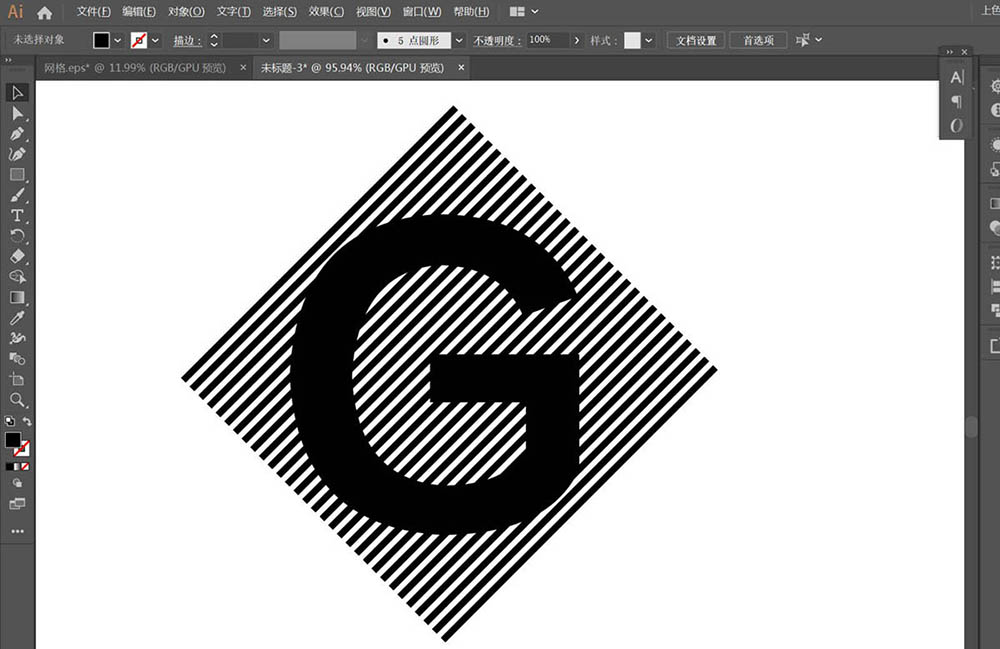The image size is (1000, 649).
Task: Open the Paragraph panel icon
Action: (956, 101)
